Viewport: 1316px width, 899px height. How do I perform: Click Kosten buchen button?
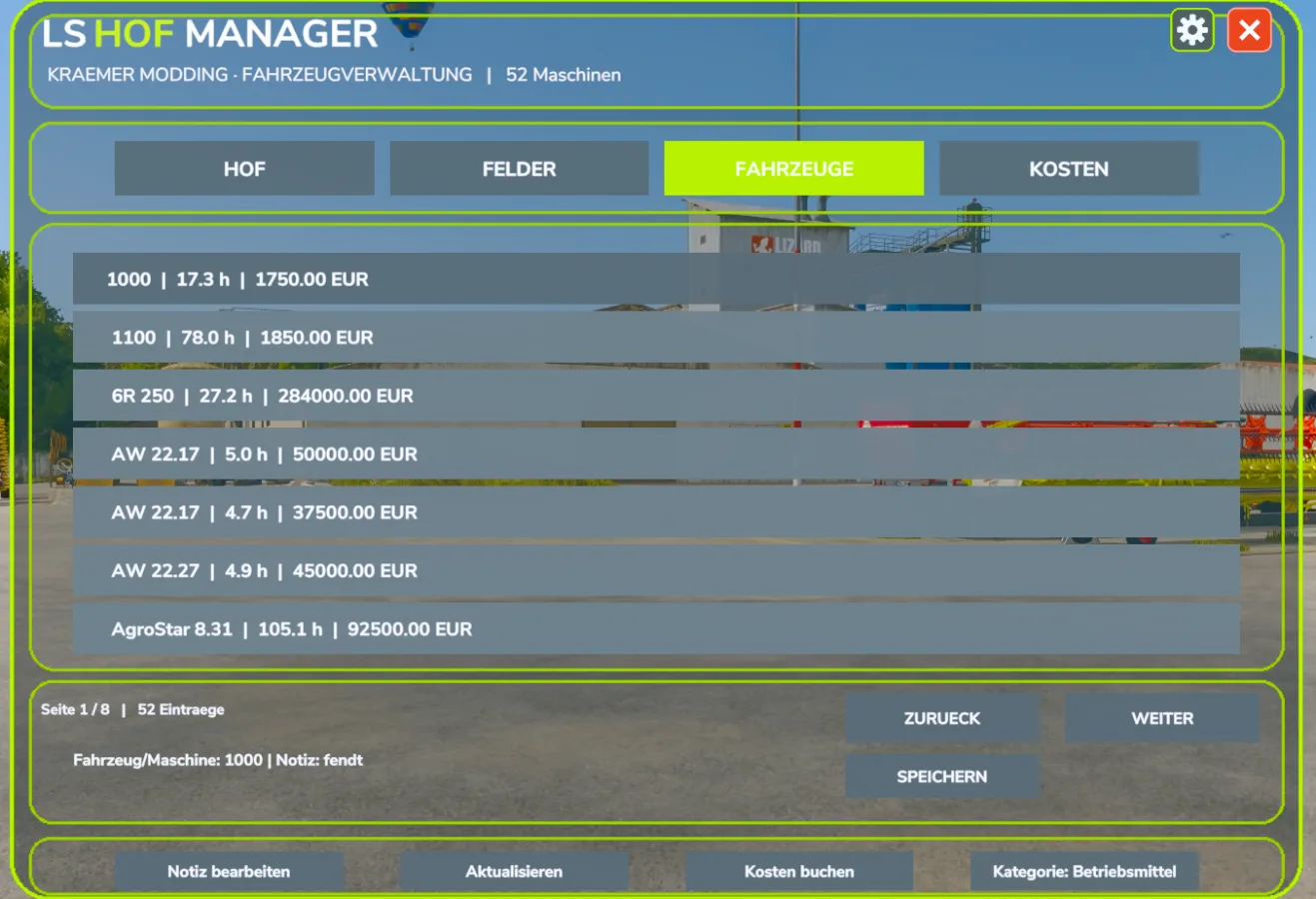click(x=799, y=871)
